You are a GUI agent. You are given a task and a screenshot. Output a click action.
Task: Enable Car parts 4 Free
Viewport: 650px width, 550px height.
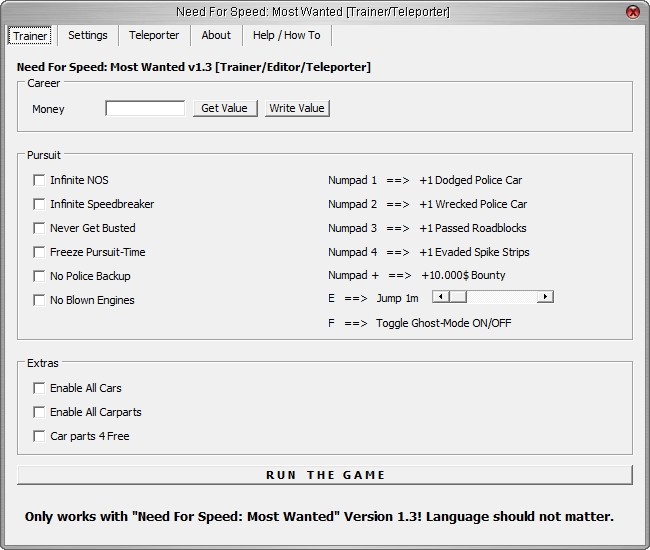click(39, 436)
